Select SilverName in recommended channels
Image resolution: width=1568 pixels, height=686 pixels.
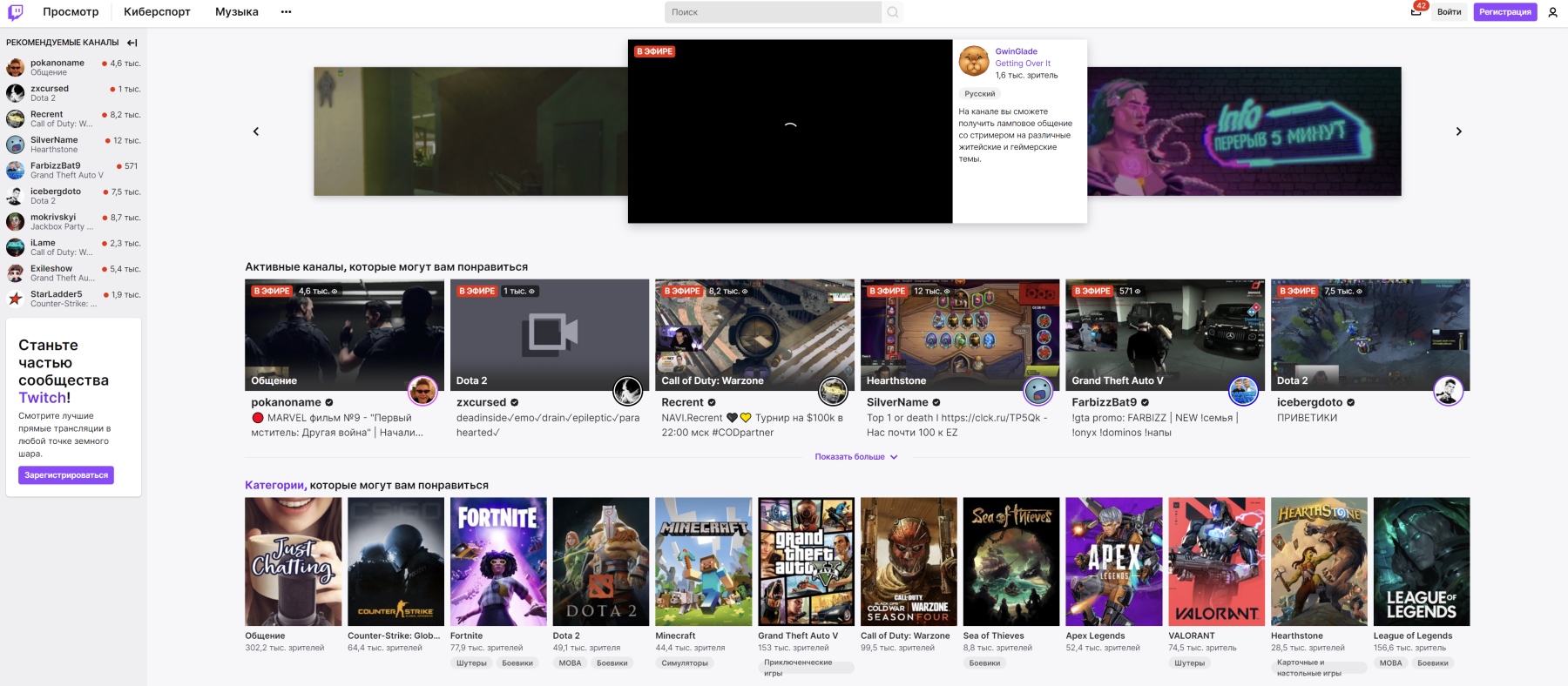[x=54, y=140]
